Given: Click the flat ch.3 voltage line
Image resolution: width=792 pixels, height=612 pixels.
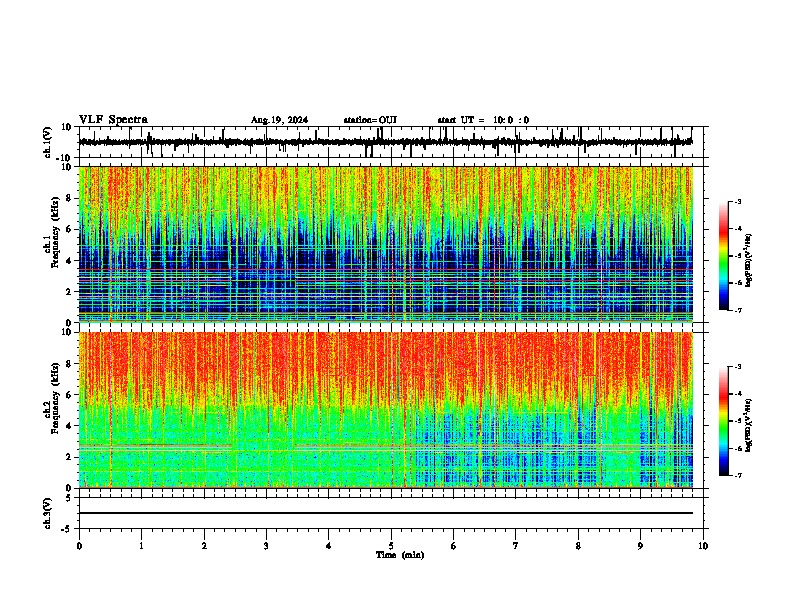Looking at the screenshot, I should 385,513.
